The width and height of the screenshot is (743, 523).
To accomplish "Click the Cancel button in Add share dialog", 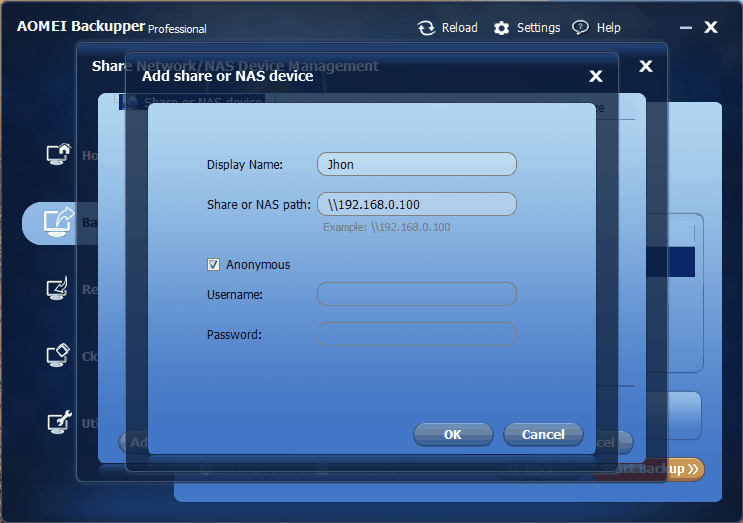I will coord(543,434).
